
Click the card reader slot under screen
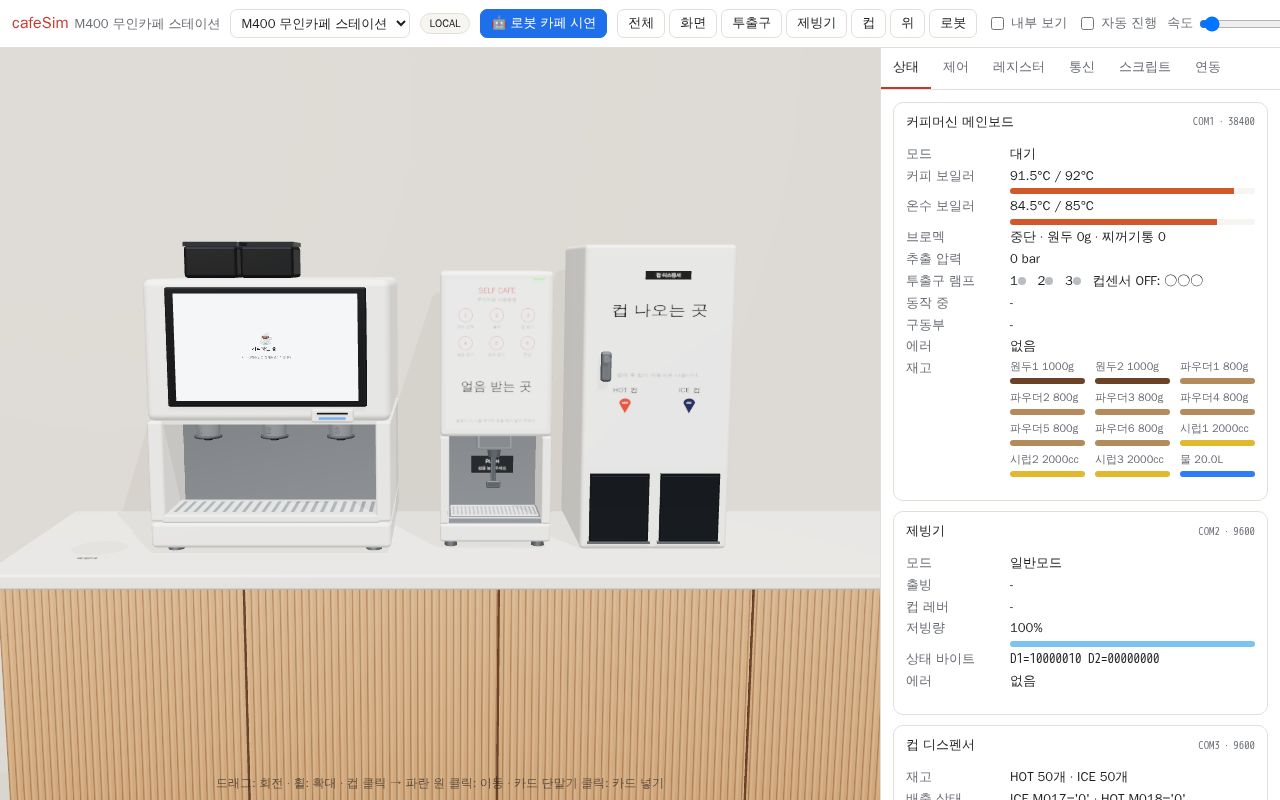pyautogui.click(x=332, y=415)
